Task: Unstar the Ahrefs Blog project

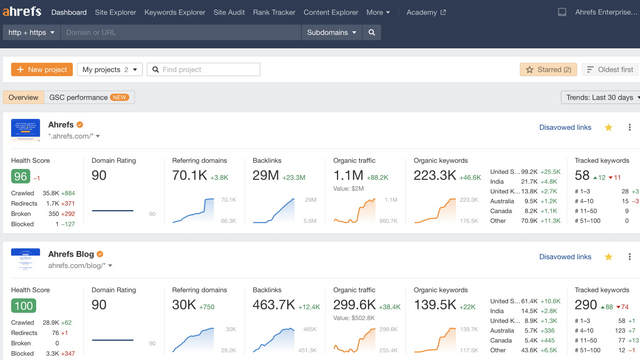Action: [608, 257]
